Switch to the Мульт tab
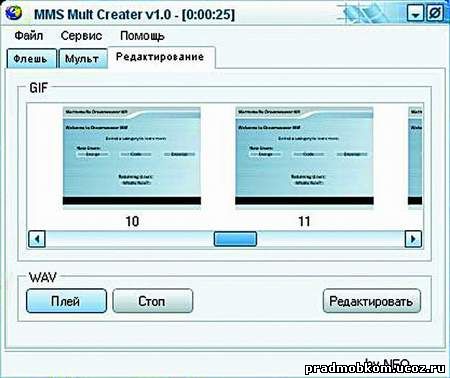Screen dimensions: 450x378 coord(83,59)
